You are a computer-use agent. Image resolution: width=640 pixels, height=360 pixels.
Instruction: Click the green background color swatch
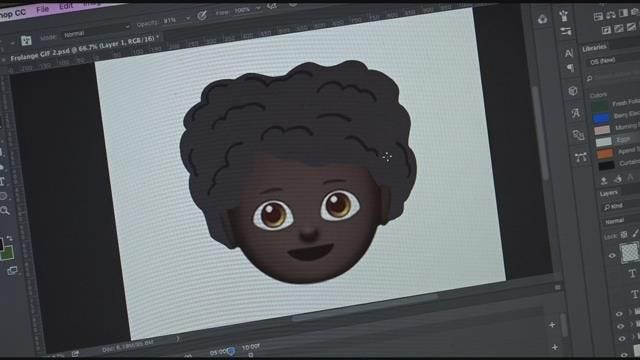click(7, 253)
